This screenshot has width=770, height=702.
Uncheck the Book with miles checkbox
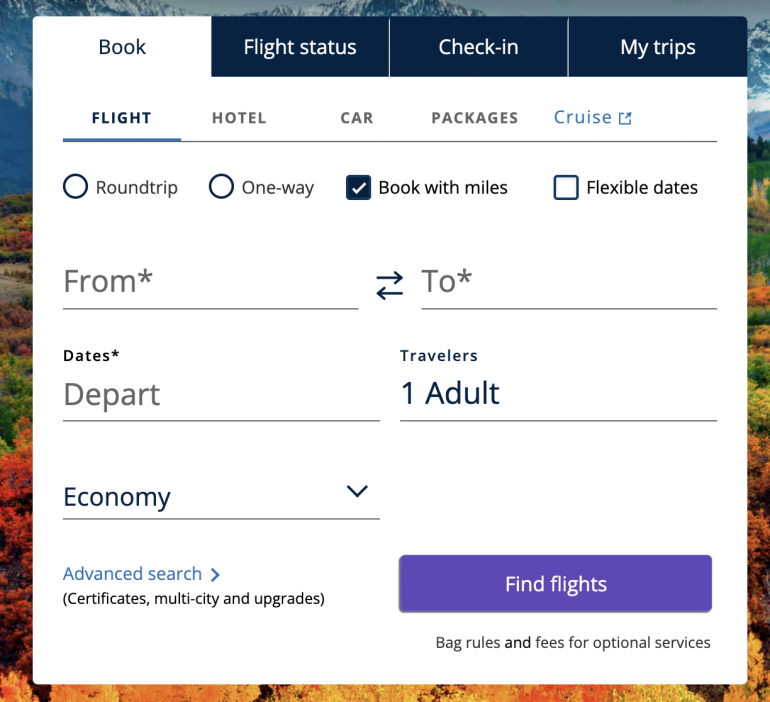358,187
